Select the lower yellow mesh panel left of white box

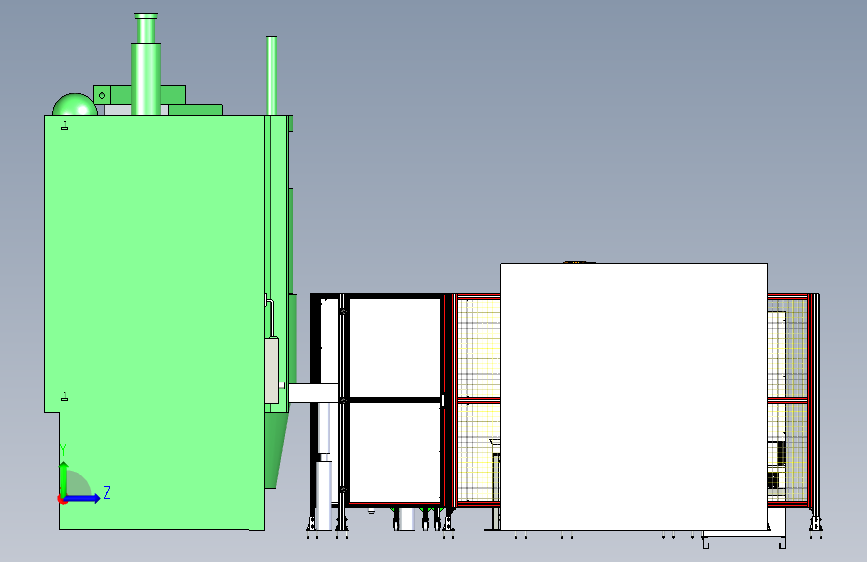479,452
